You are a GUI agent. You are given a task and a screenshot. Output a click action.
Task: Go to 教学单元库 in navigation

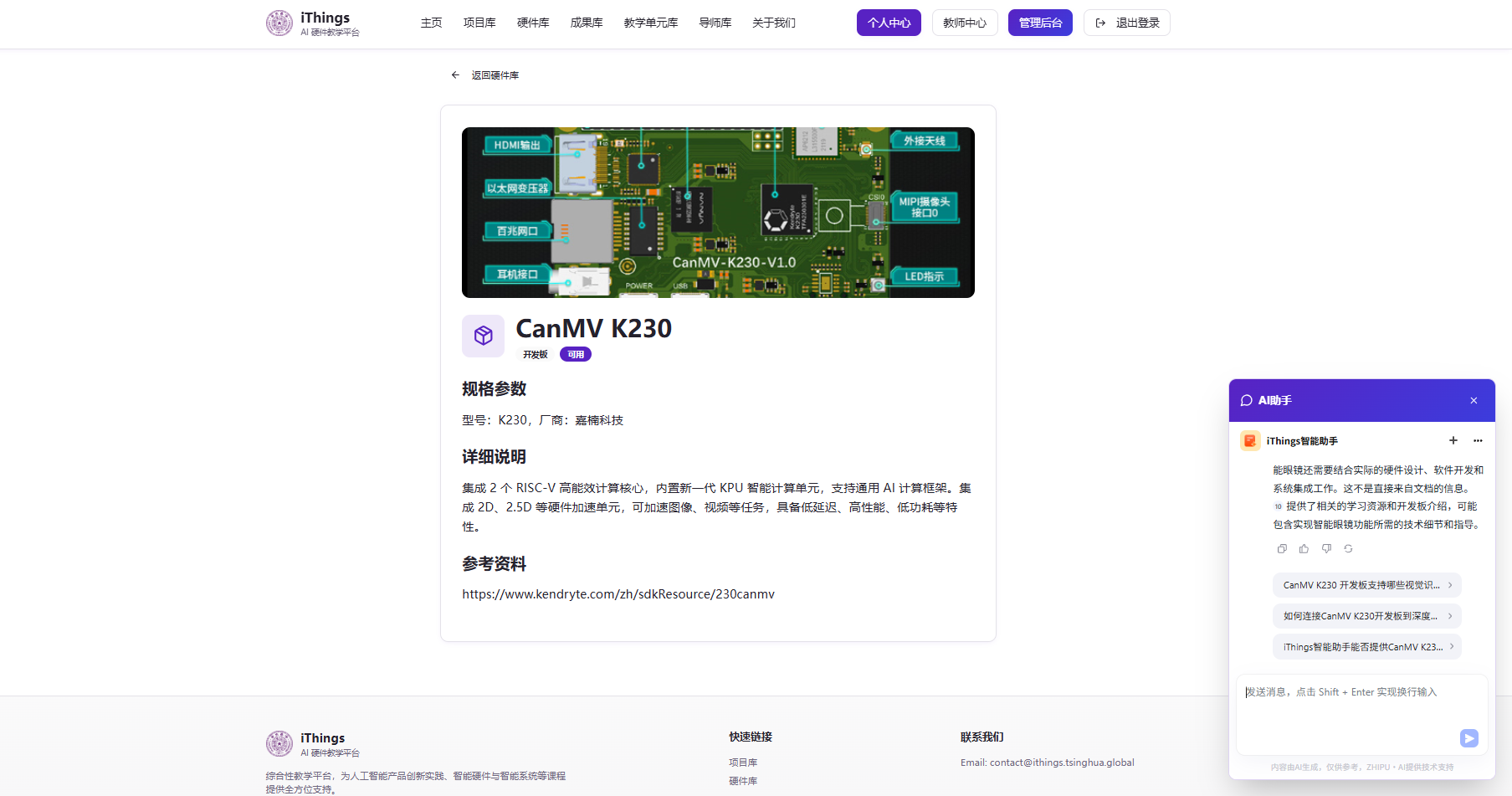[650, 23]
